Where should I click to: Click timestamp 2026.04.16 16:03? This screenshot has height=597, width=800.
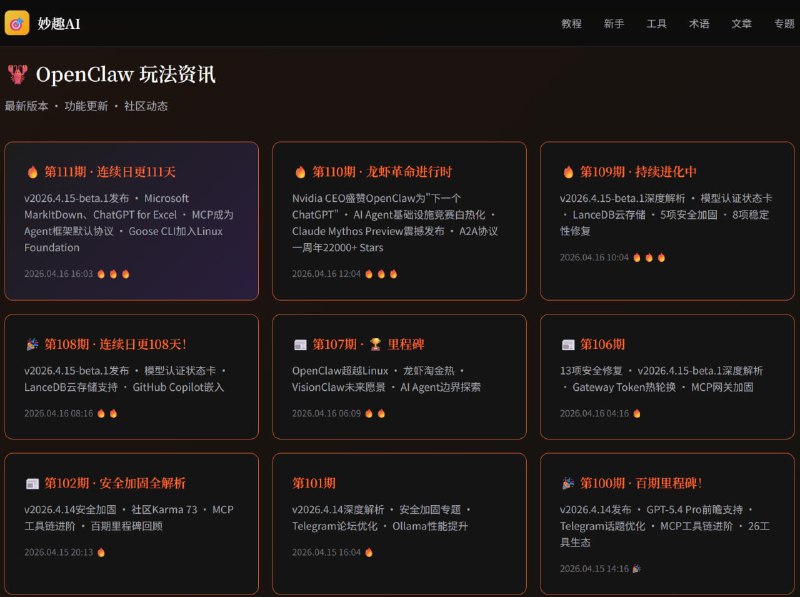(59, 274)
